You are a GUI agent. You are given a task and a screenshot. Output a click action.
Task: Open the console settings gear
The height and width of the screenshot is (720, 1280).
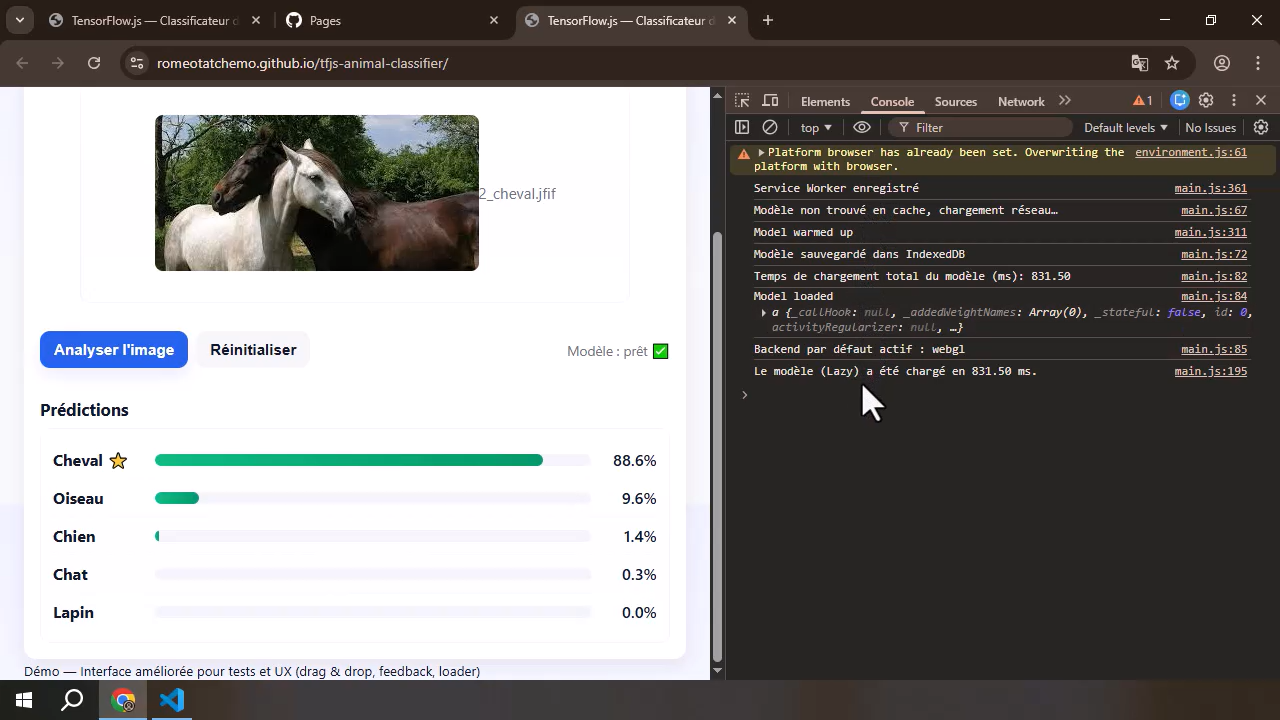tap(1261, 128)
